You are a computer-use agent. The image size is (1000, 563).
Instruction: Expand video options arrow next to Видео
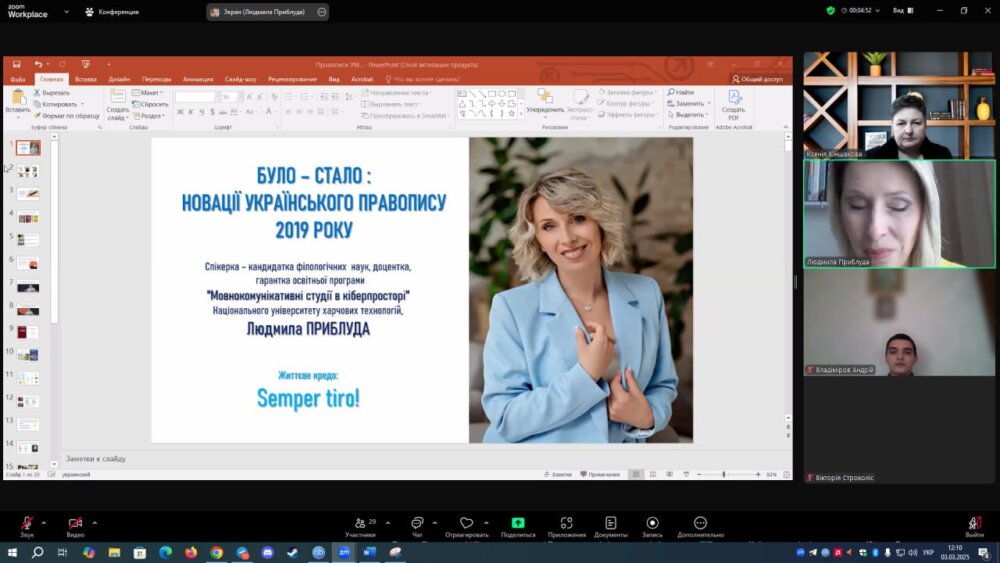(x=94, y=523)
